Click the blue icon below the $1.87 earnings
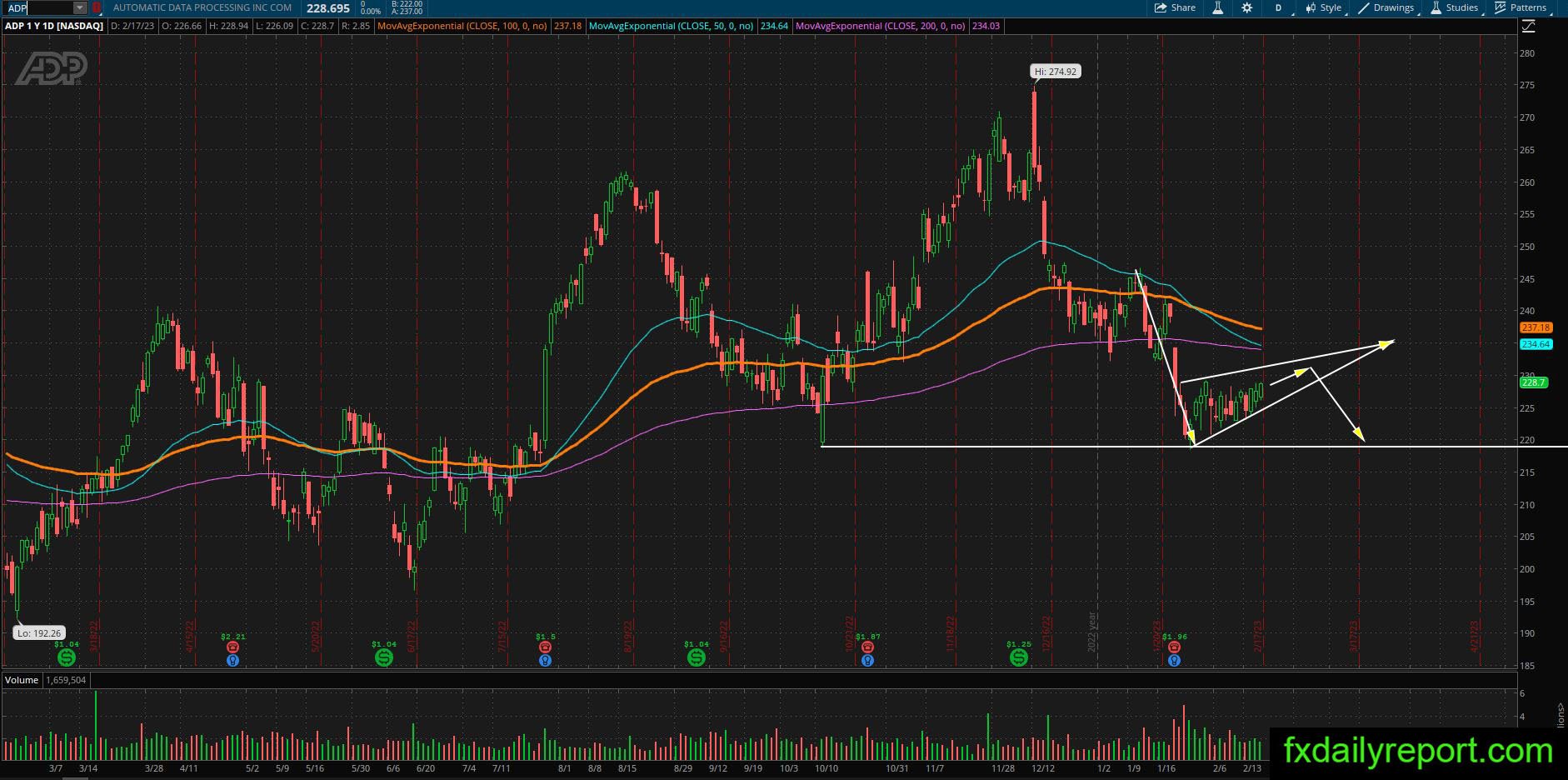This screenshot has height=780, width=1568. tap(867, 660)
